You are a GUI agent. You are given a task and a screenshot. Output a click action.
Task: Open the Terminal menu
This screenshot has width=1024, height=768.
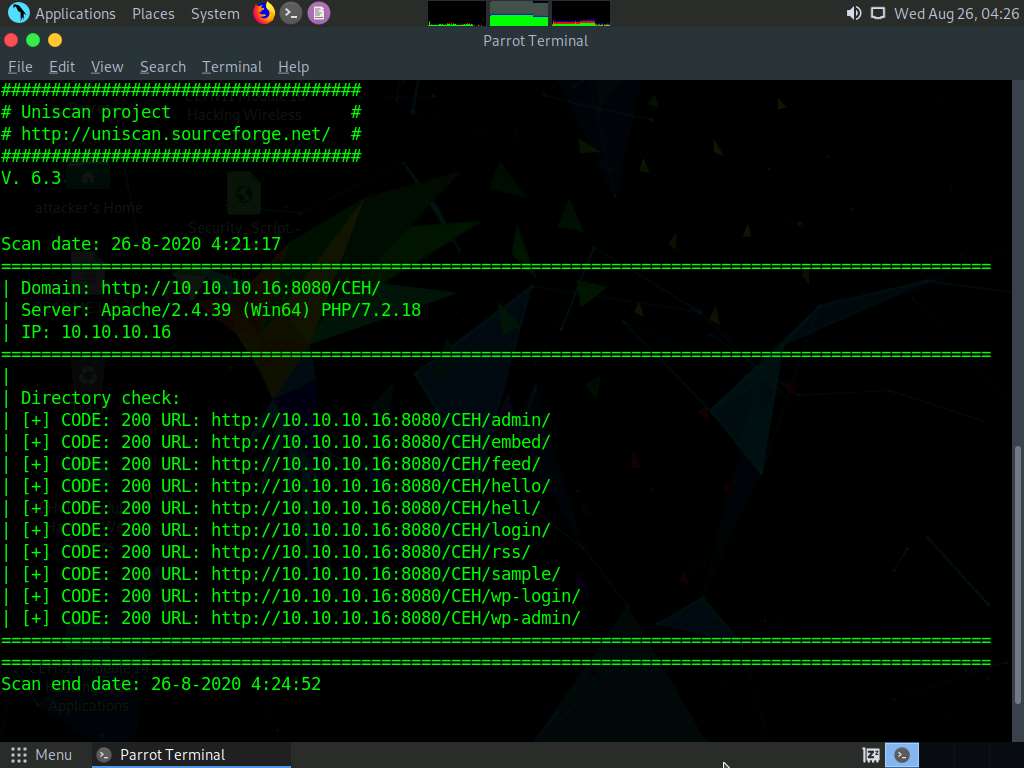click(232, 67)
